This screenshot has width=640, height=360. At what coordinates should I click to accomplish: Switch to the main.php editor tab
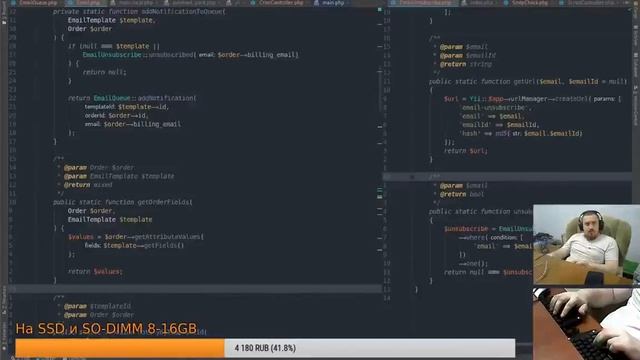330,2
